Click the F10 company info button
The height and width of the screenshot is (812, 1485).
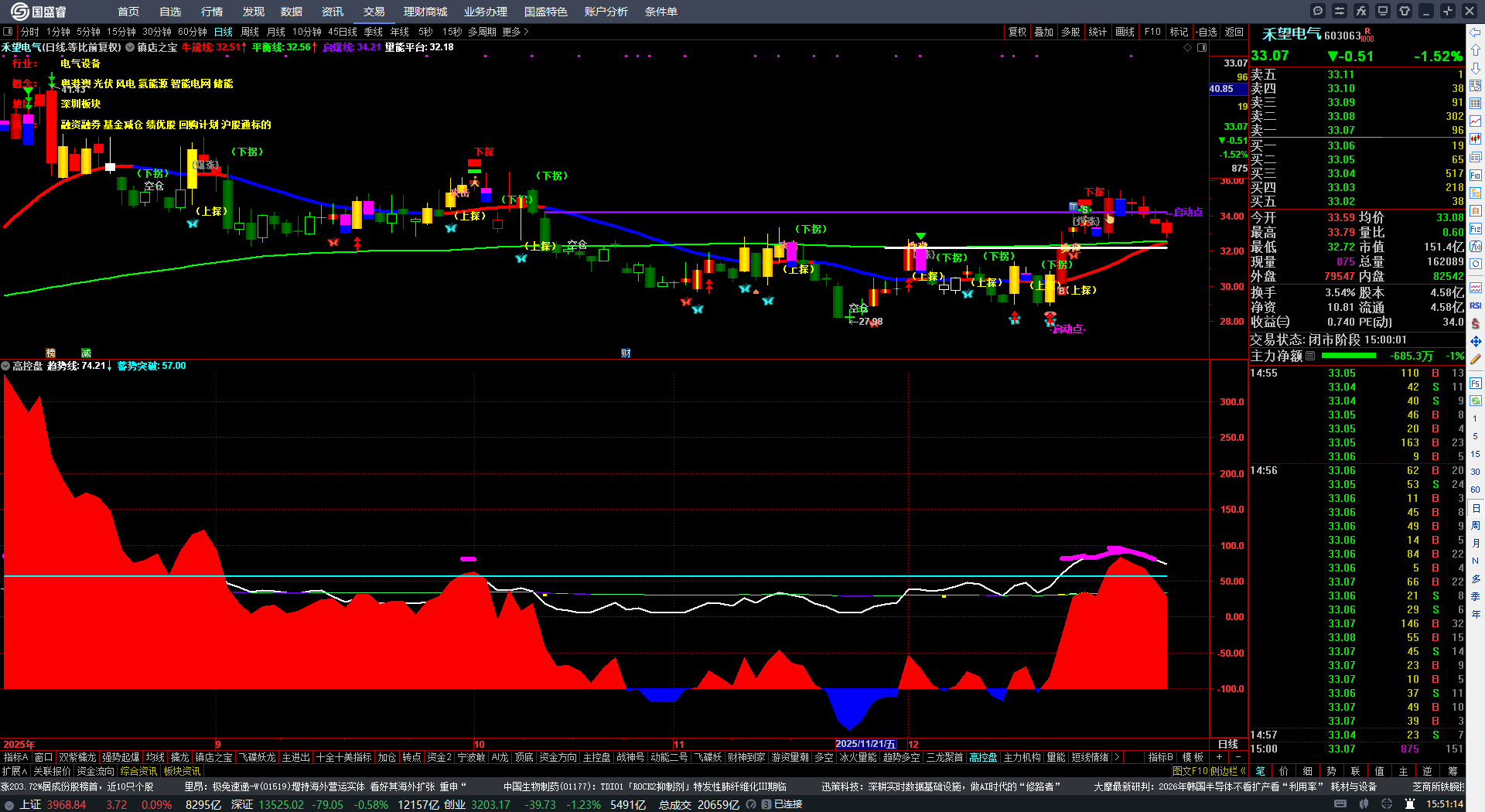1152,32
